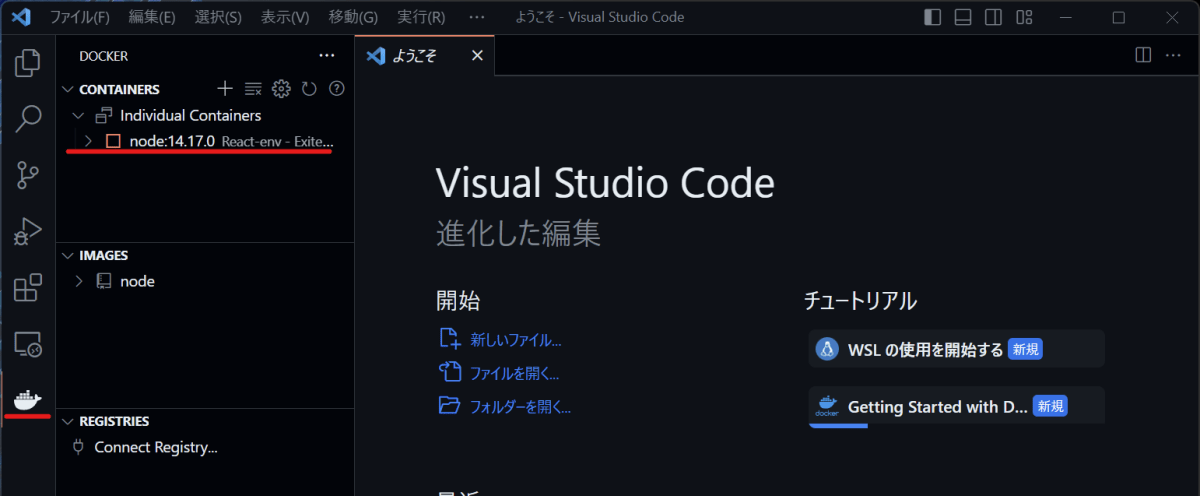This screenshot has width=1200, height=496.
Task: Click Connect Registry... entry
Action: [x=156, y=447]
